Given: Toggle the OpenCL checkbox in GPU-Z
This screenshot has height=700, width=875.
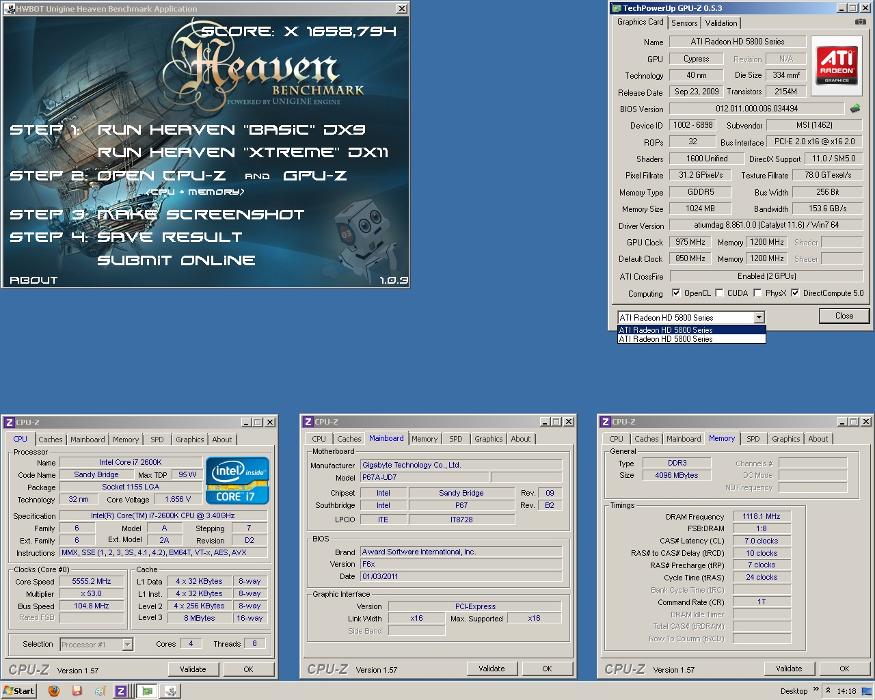Looking at the screenshot, I should click(676, 293).
